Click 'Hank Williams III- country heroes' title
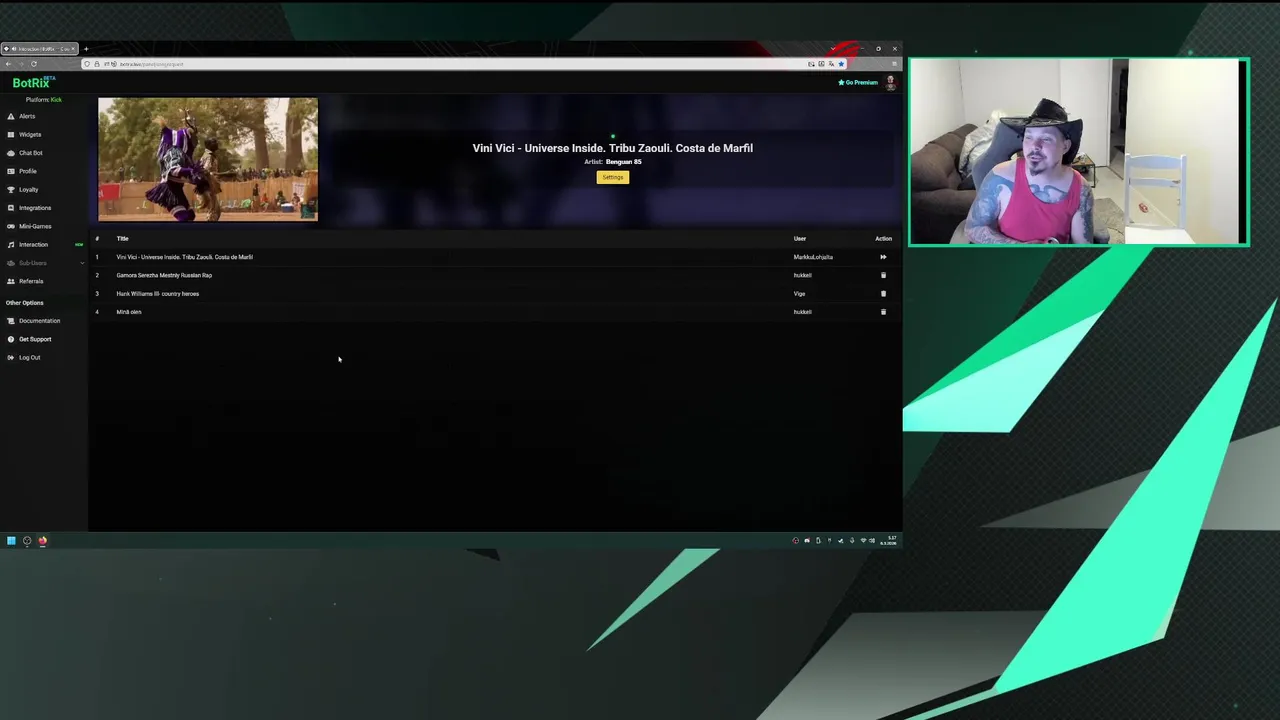 pos(157,294)
